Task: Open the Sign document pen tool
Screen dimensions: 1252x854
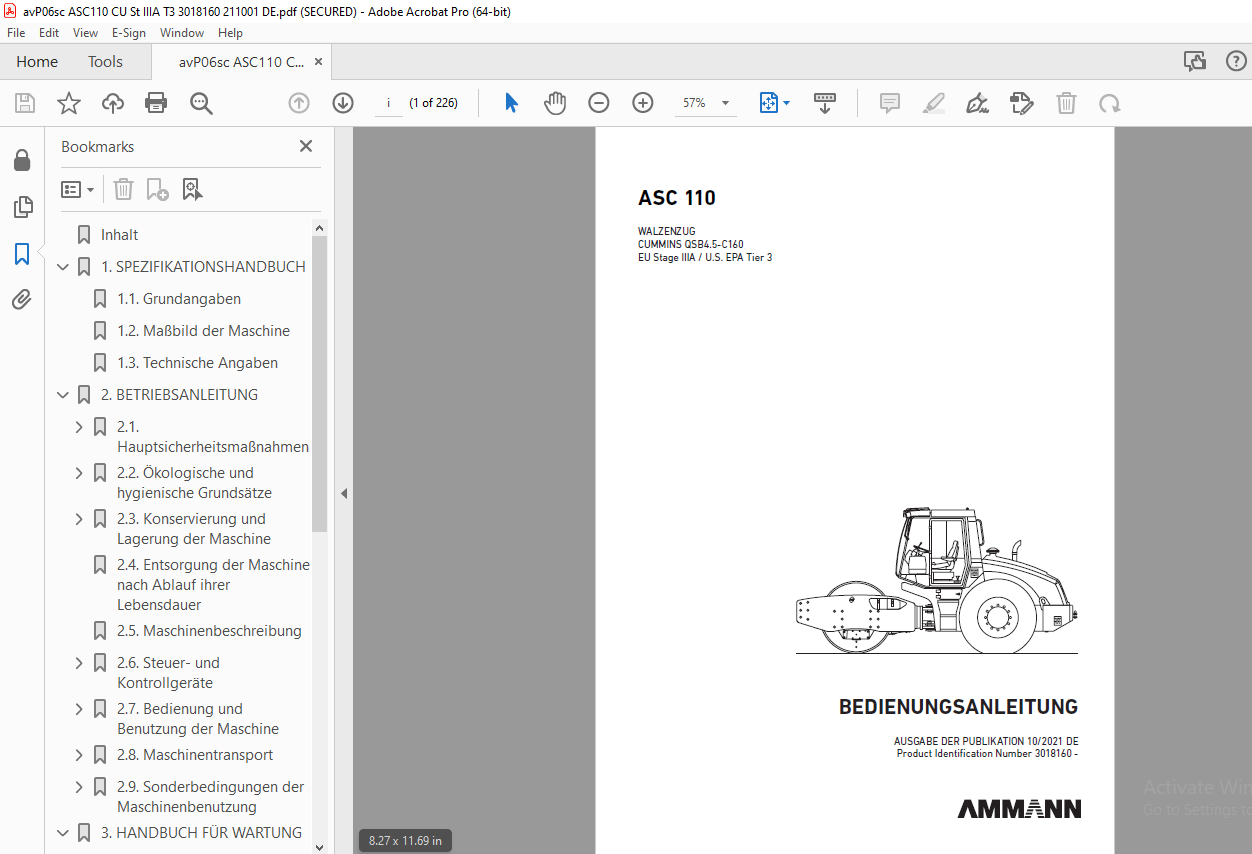Action: pos(977,103)
